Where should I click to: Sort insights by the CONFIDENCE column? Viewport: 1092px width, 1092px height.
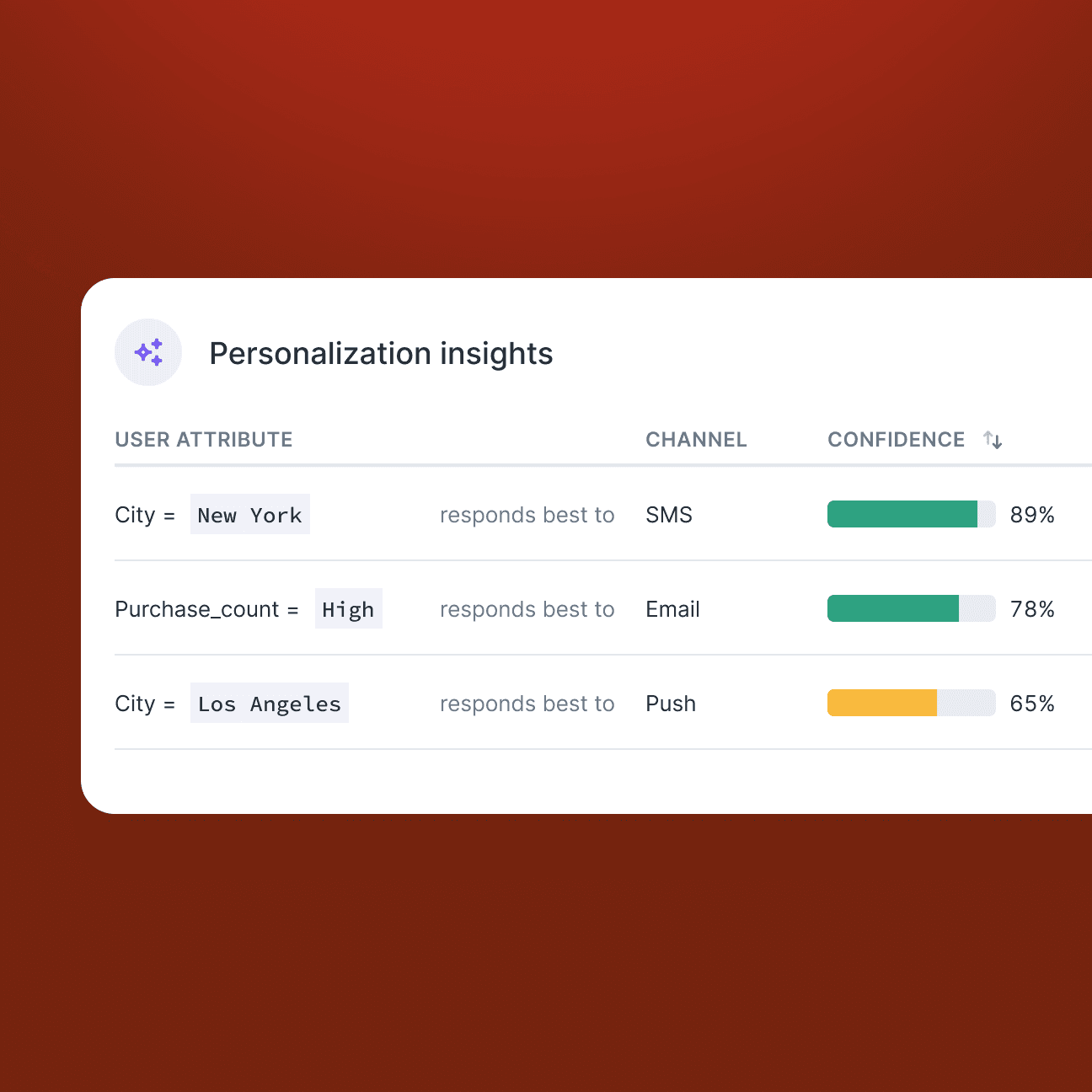[x=897, y=439]
